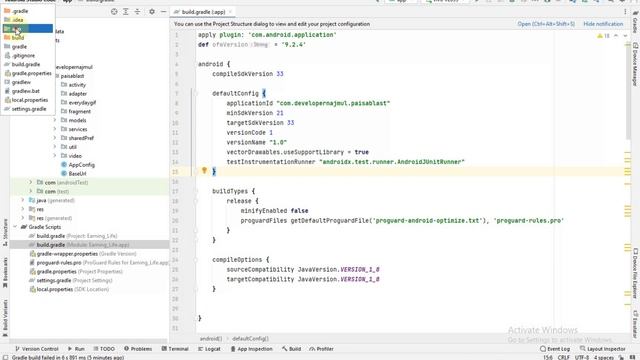Image resolution: width=640 pixels, height=360 pixels.
Task: Open Version Control tool tab
Action: click(36, 349)
